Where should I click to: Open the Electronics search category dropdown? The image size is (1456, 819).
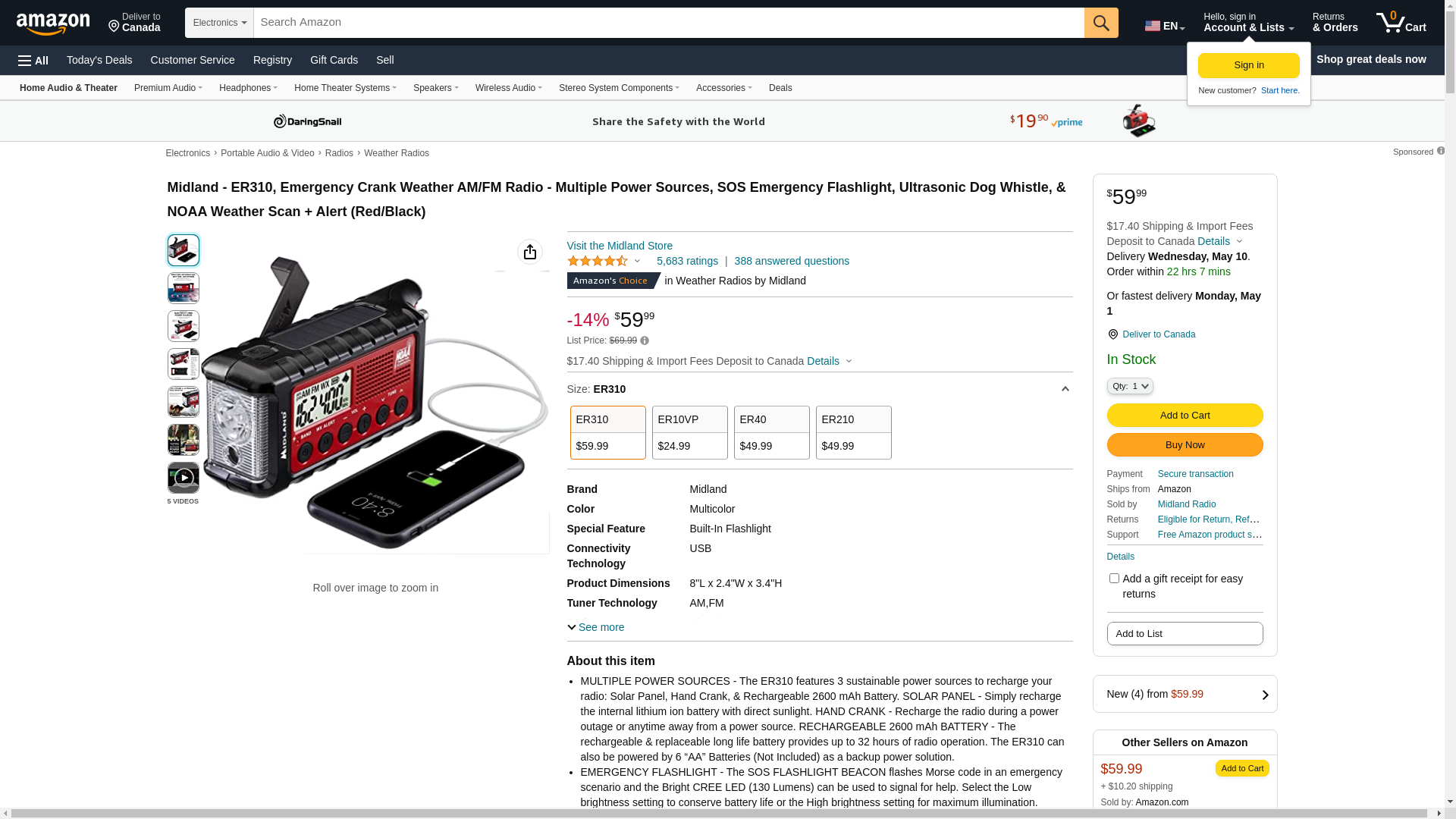tap(219, 23)
